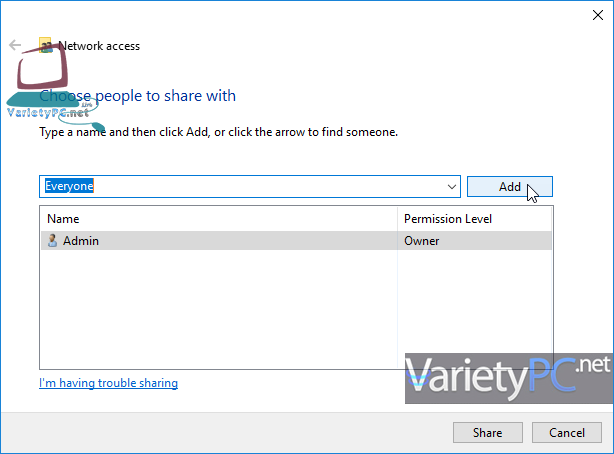Click the Share button
Image resolution: width=614 pixels, height=454 pixels.
coord(487,433)
